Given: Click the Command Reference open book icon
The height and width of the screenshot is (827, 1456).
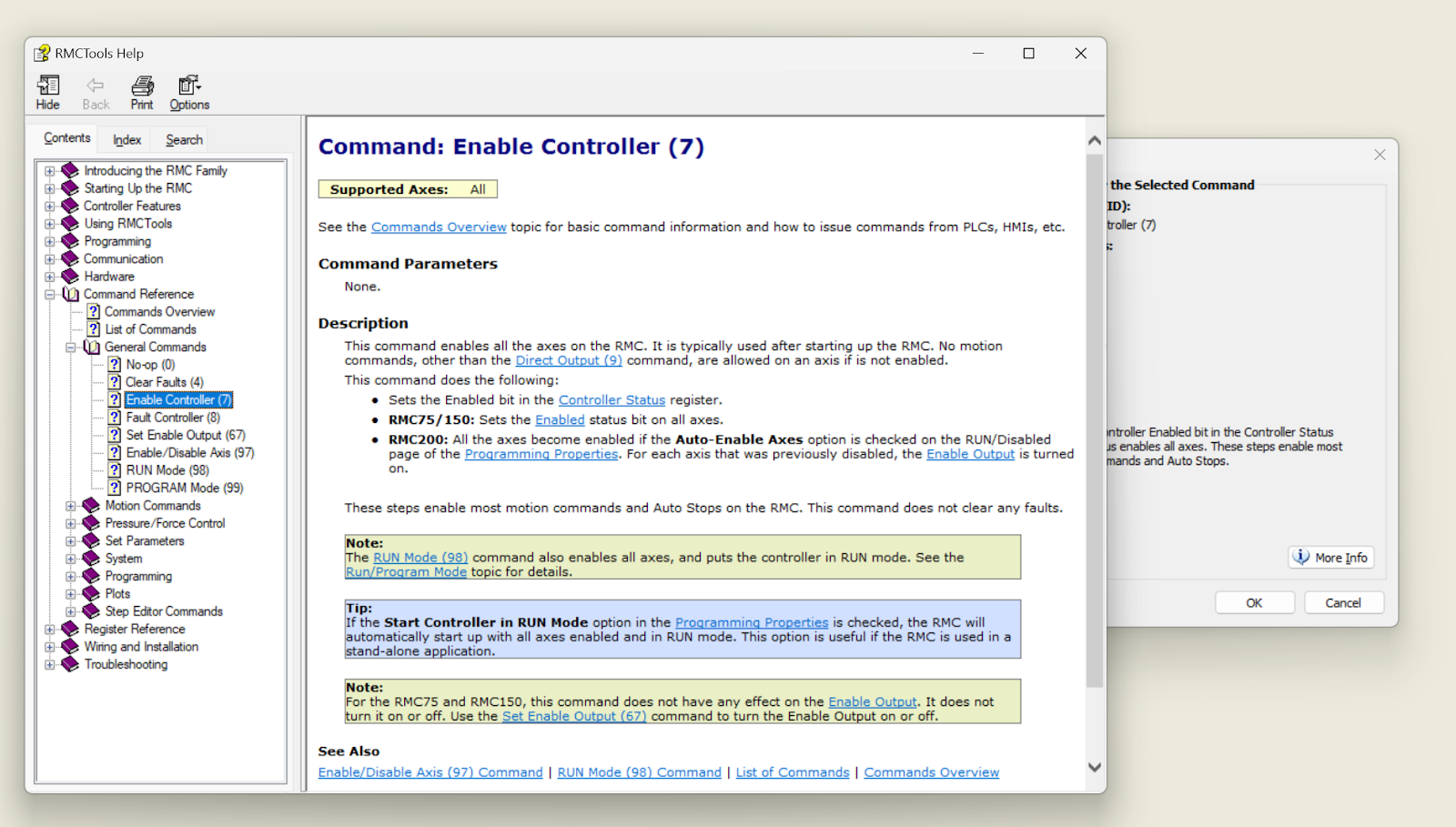Looking at the screenshot, I should pyautogui.click(x=70, y=294).
